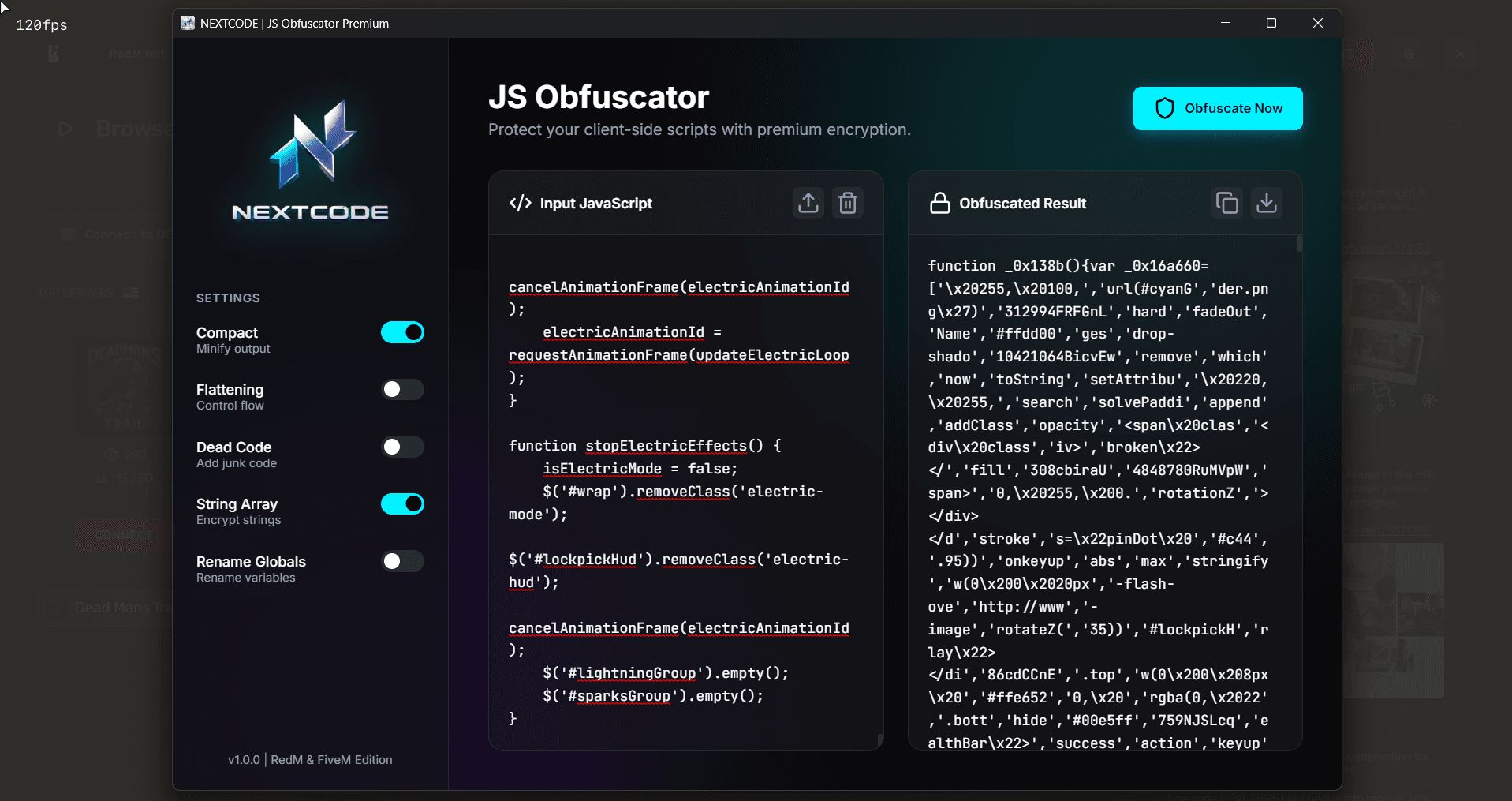This screenshot has height=801, width=1512.
Task: Click the 'Control flow' description text
Action: tap(230, 406)
